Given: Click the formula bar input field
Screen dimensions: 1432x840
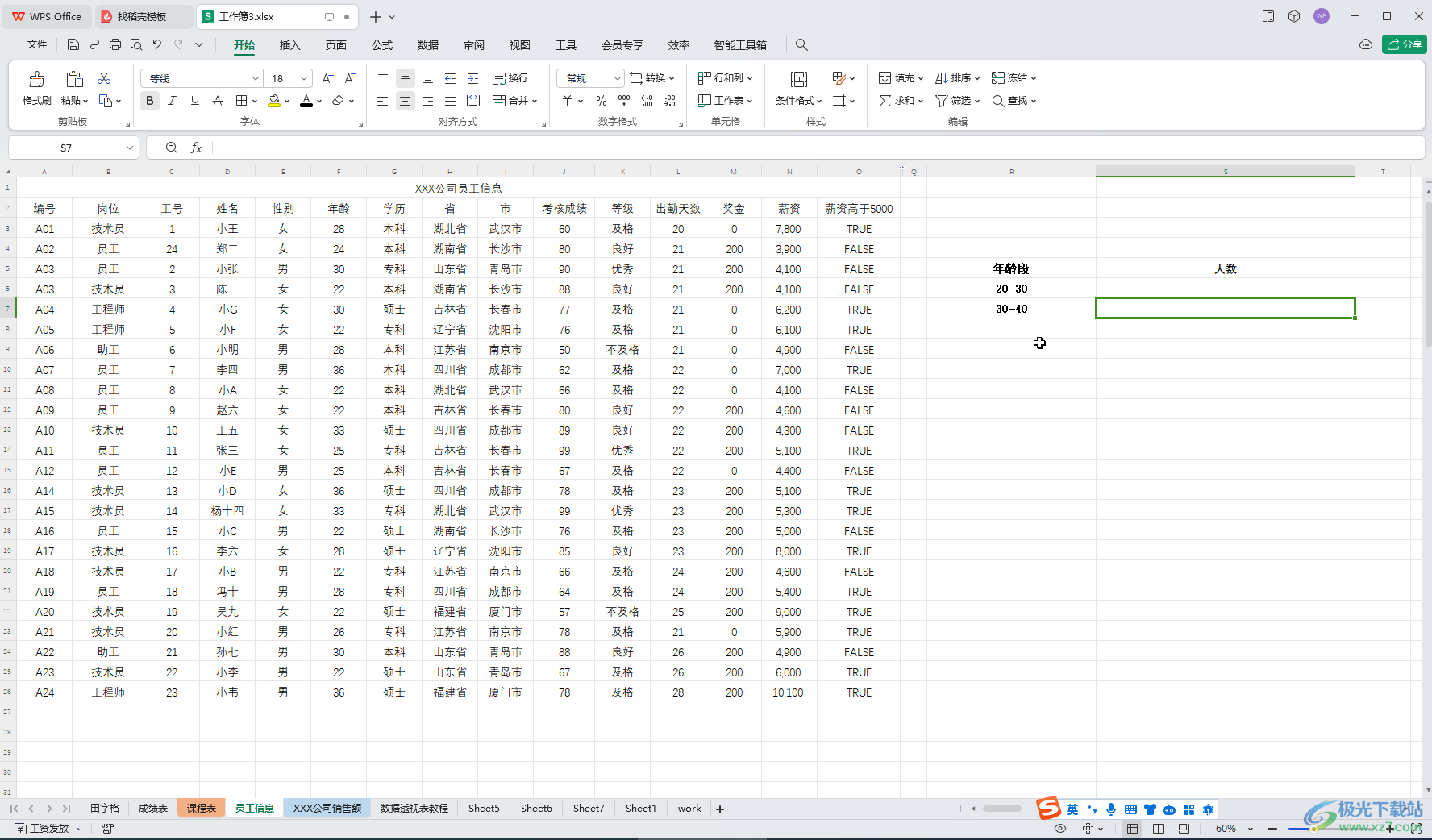Looking at the screenshot, I should click(818, 148).
